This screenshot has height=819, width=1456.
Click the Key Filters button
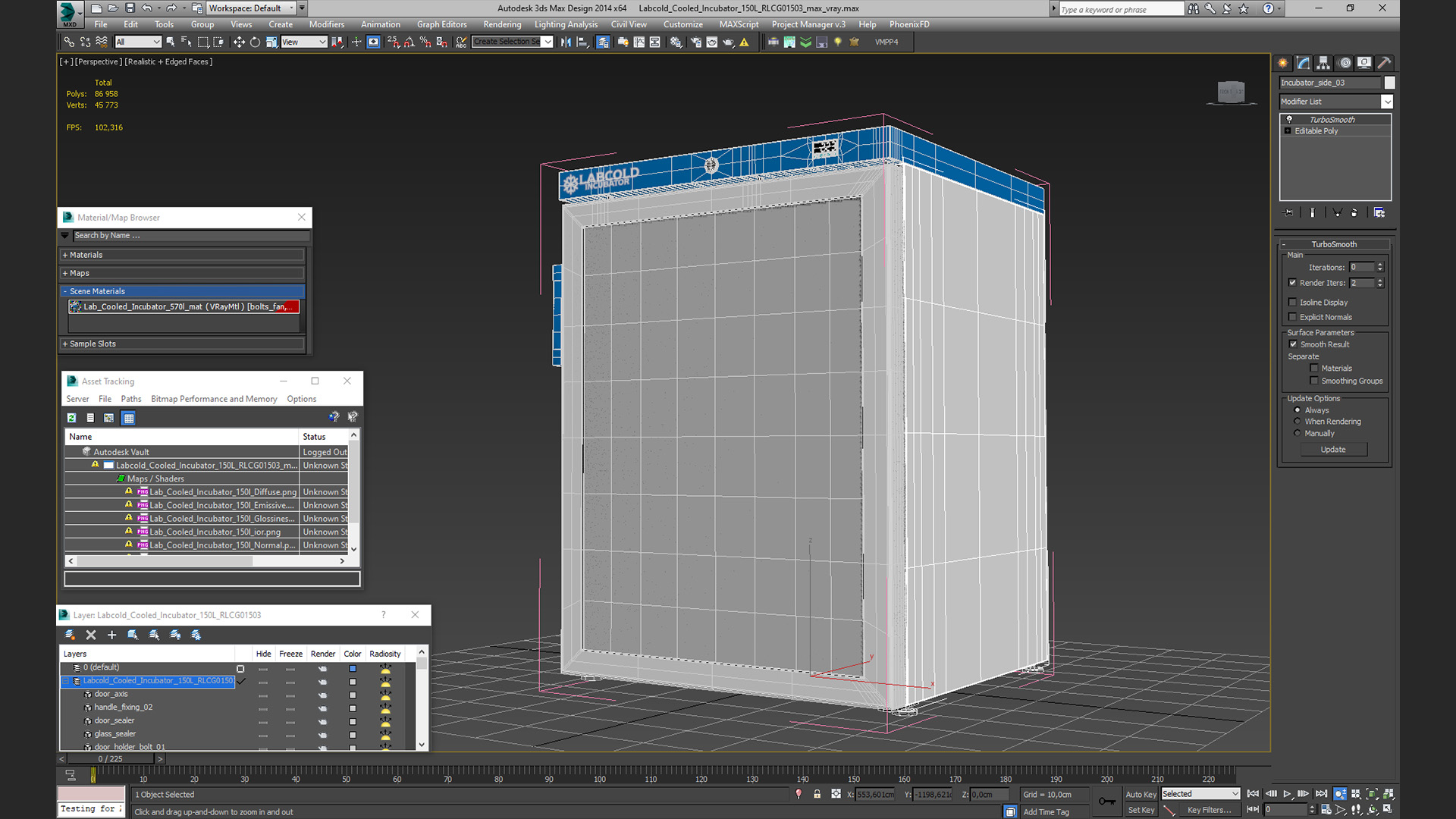pyautogui.click(x=1209, y=810)
